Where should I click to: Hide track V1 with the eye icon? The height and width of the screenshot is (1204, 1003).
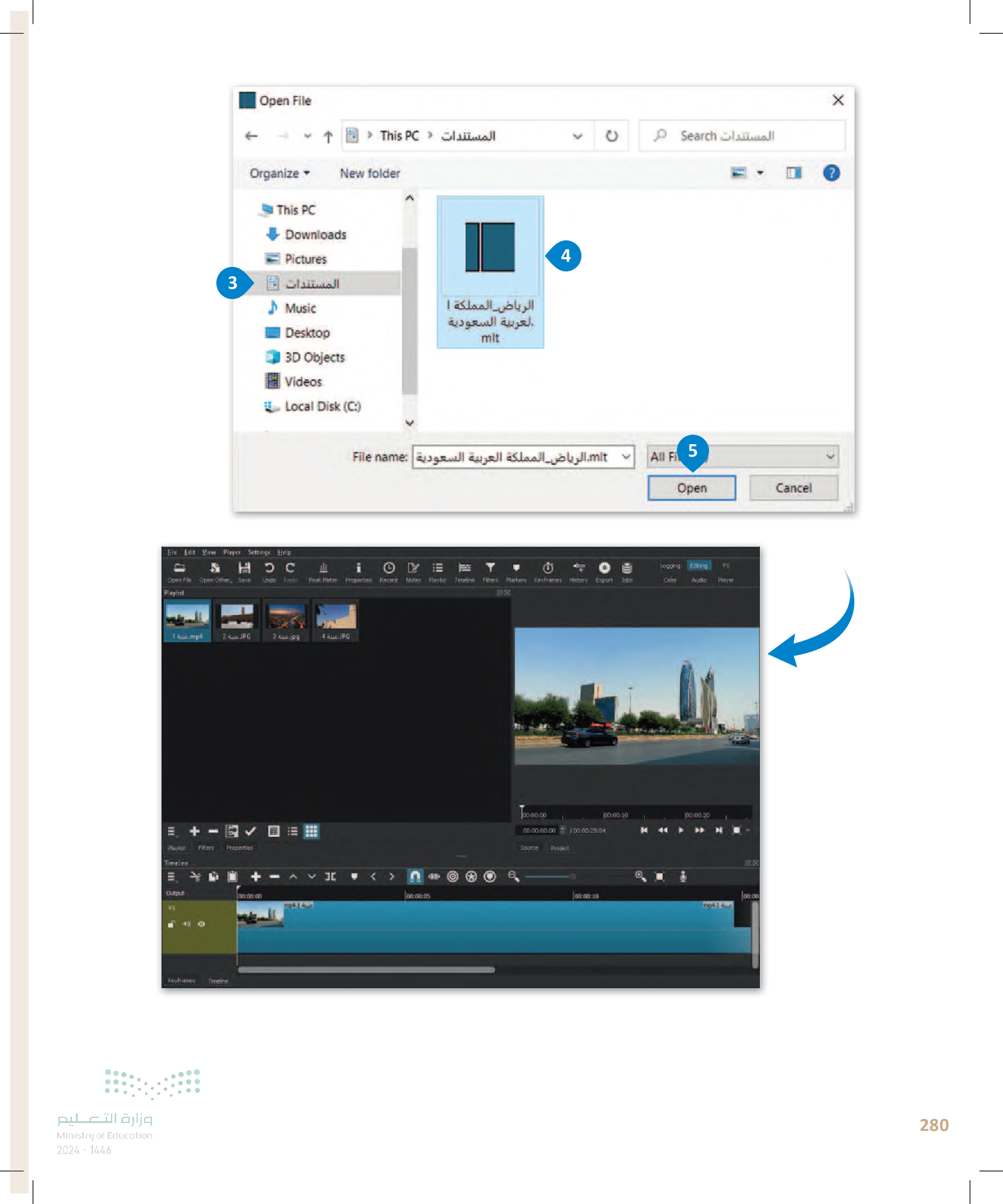[201, 924]
